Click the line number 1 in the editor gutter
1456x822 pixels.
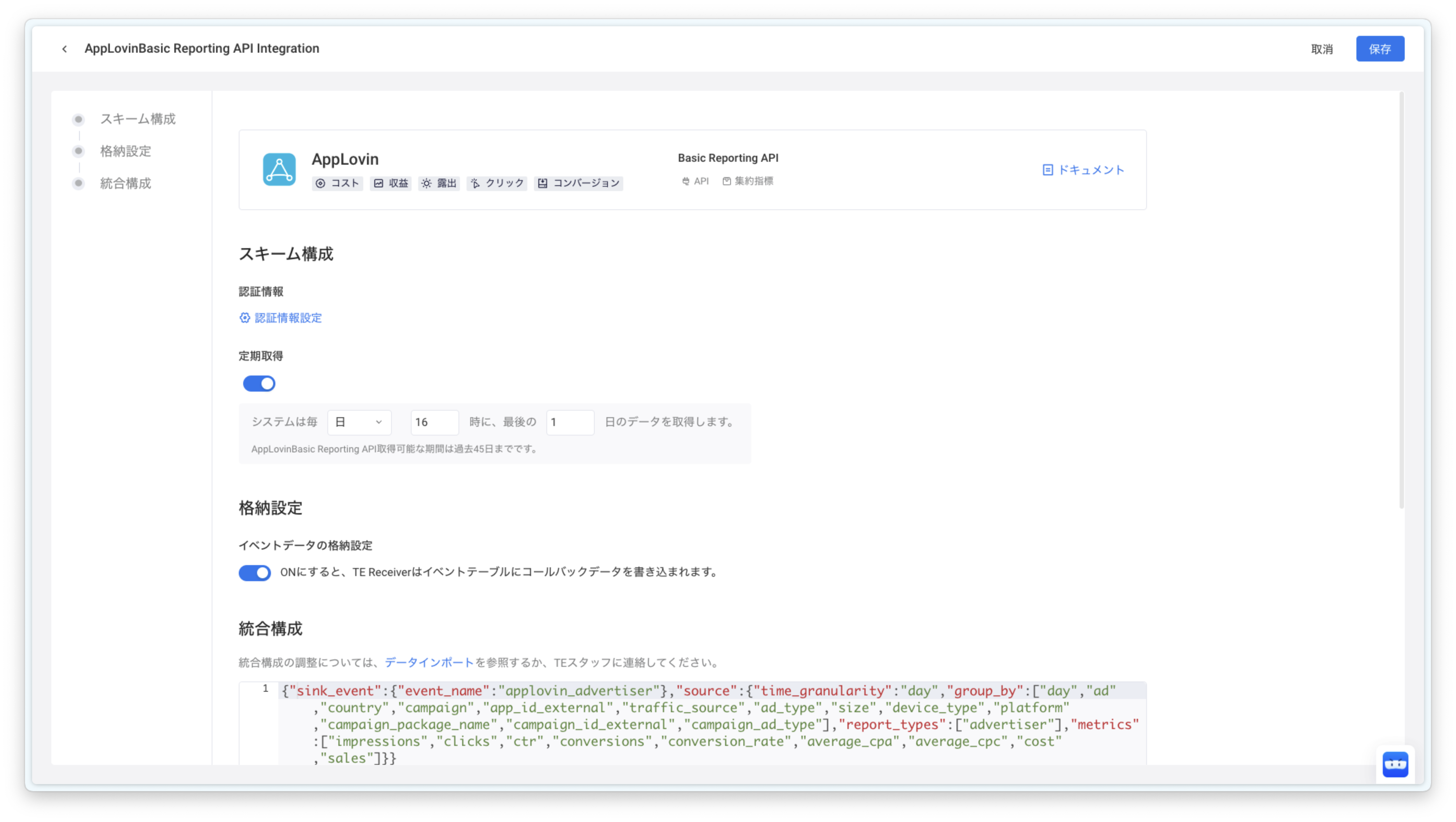(265, 688)
